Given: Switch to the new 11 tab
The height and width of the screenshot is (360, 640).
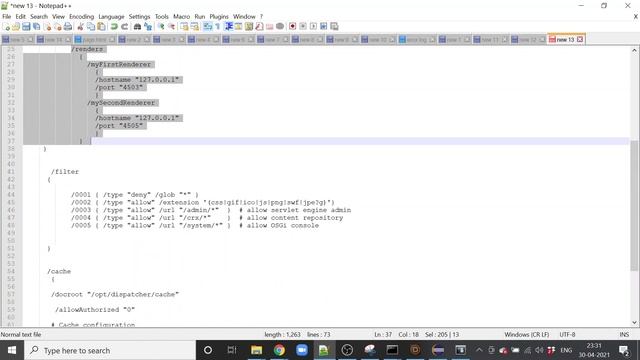Looking at the screenshot, I should point(490,40).
